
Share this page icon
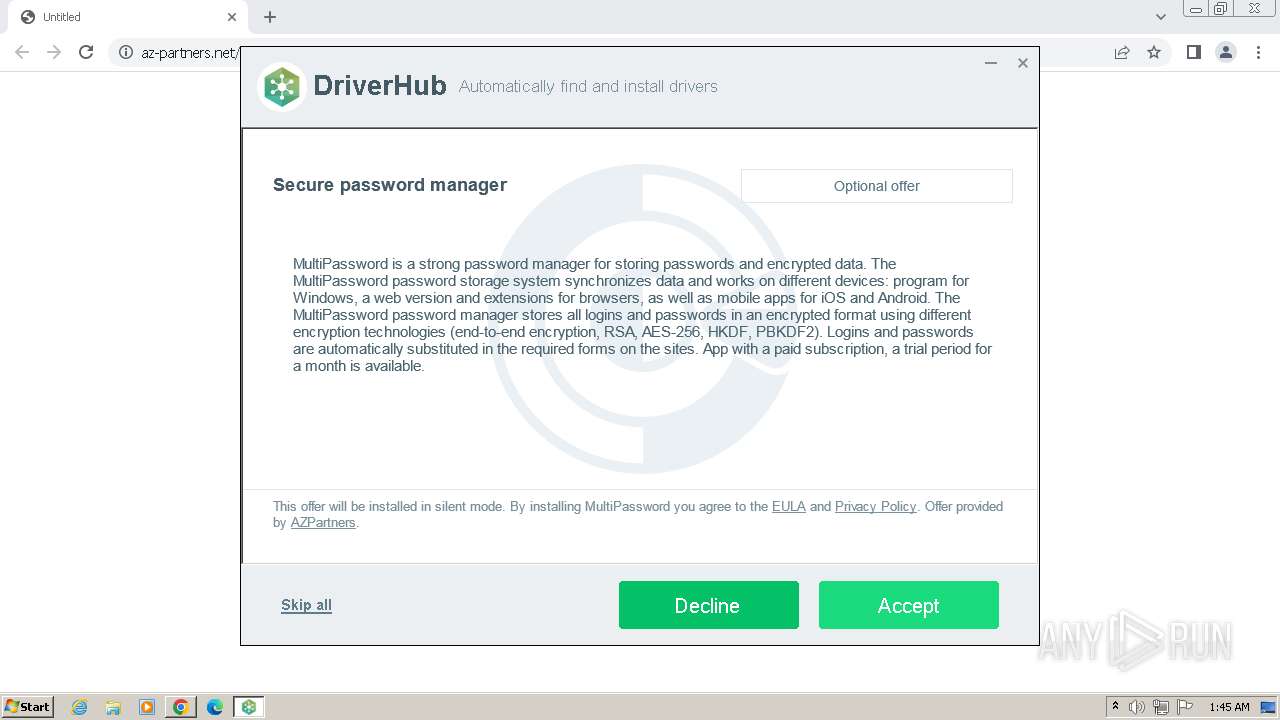point(1122,52)
